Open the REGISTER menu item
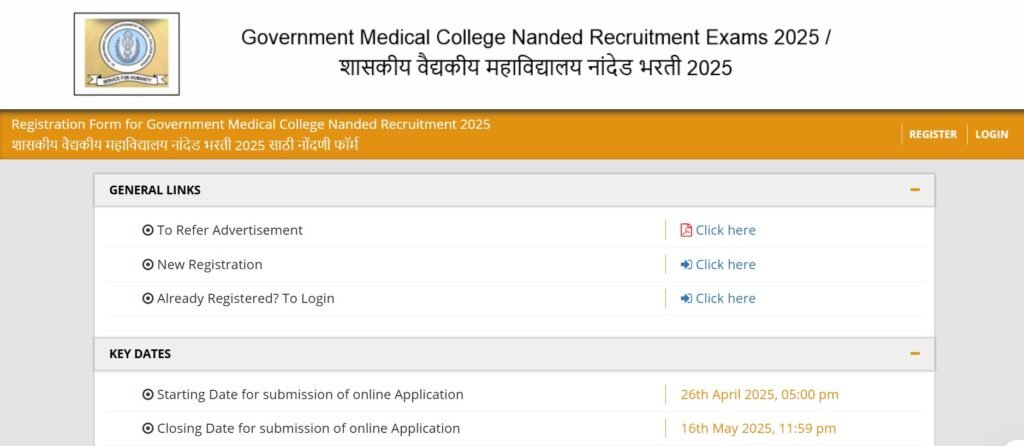The image size is (1024, 446). tap(932, 134)
